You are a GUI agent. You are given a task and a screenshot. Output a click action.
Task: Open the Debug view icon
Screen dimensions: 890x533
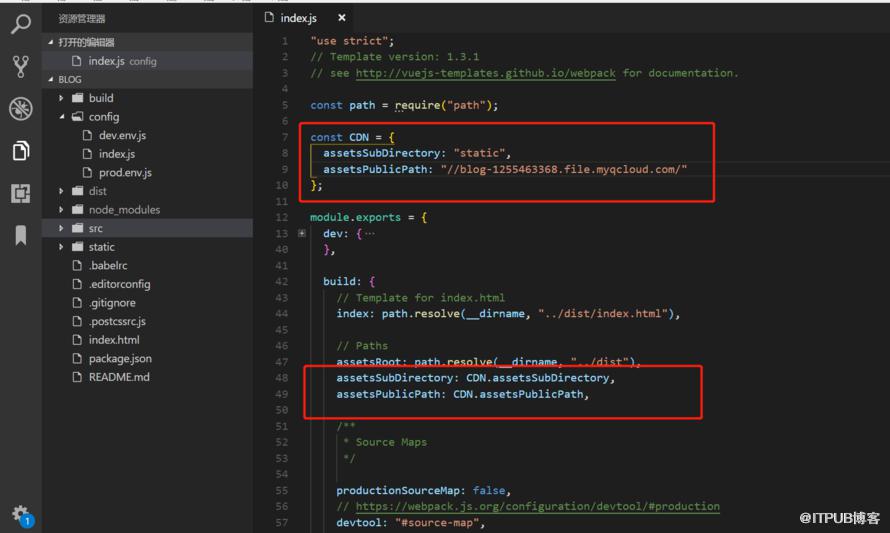(x=21, y=108)
